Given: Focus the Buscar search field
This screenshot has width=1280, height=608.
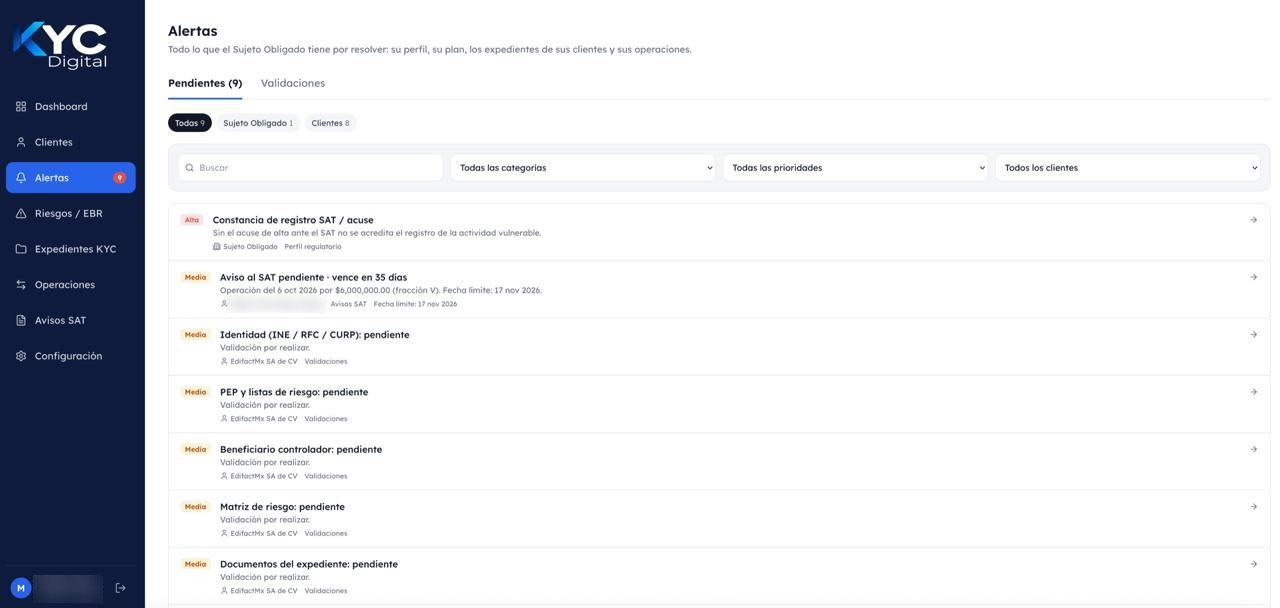Looking at the screenshot, I should [x=311, y=168].
